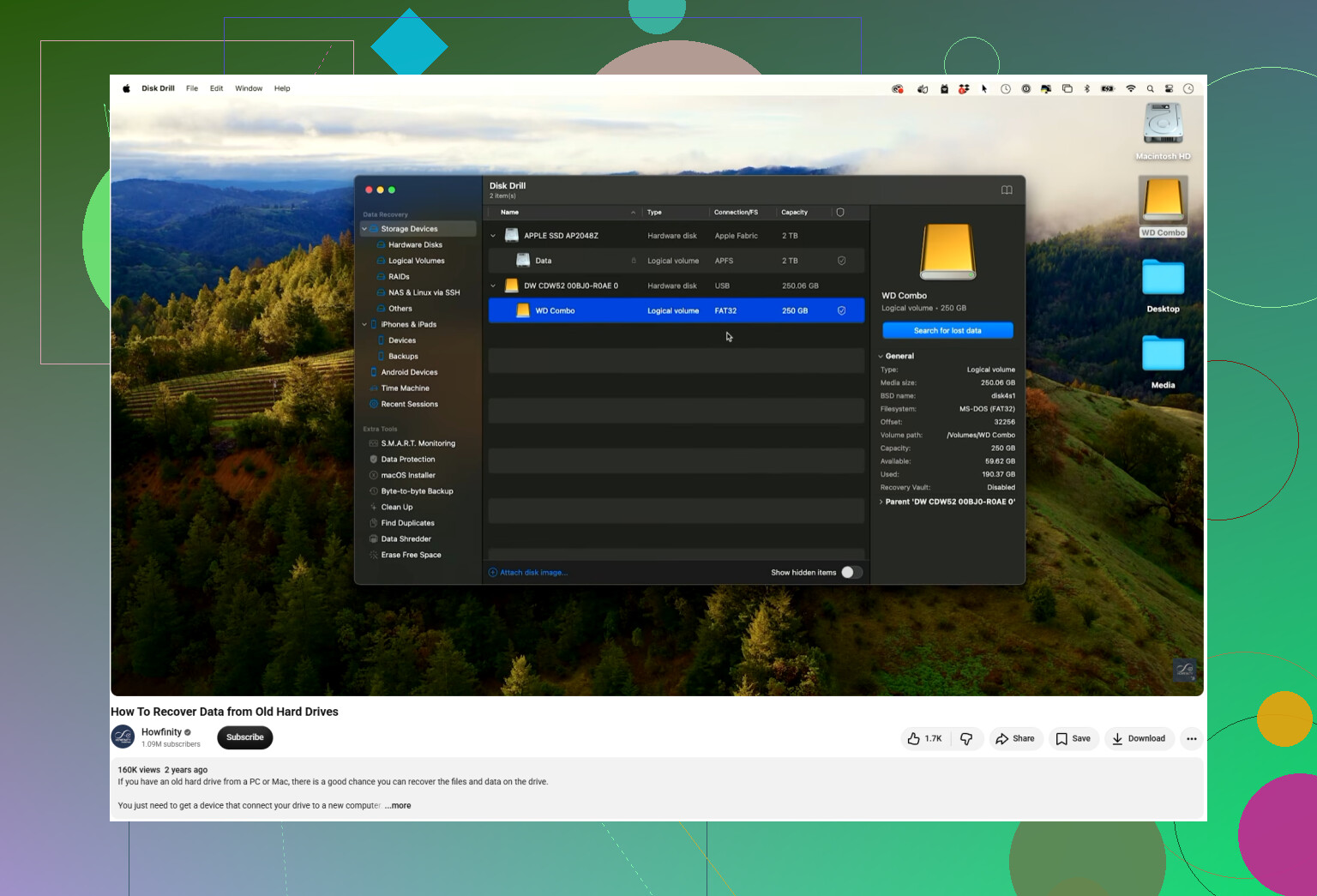Click protection shield on WD Combo row
1317x896 pixels.
pos(841,311)
